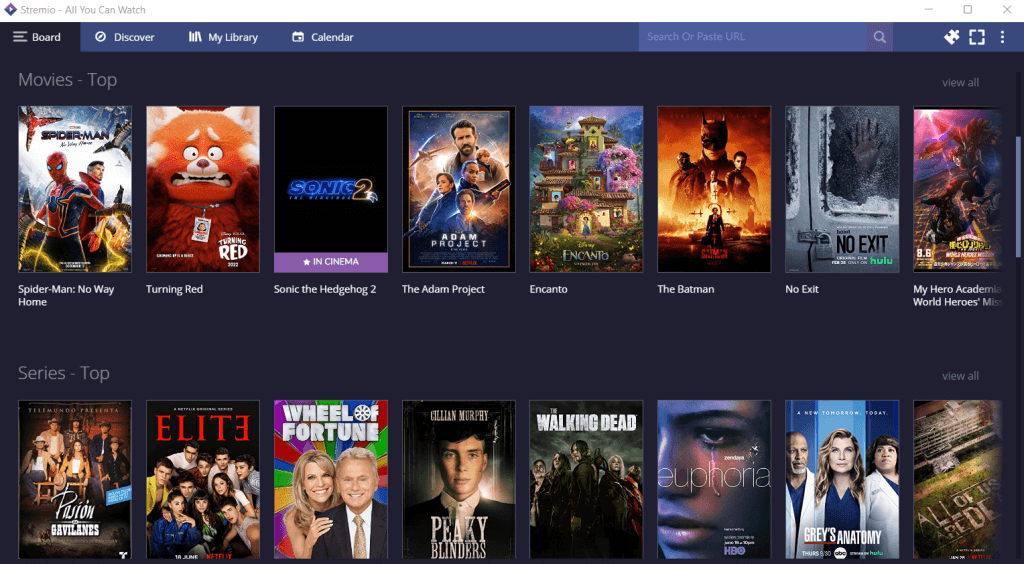Click the 'Encanto' title text

549,289
